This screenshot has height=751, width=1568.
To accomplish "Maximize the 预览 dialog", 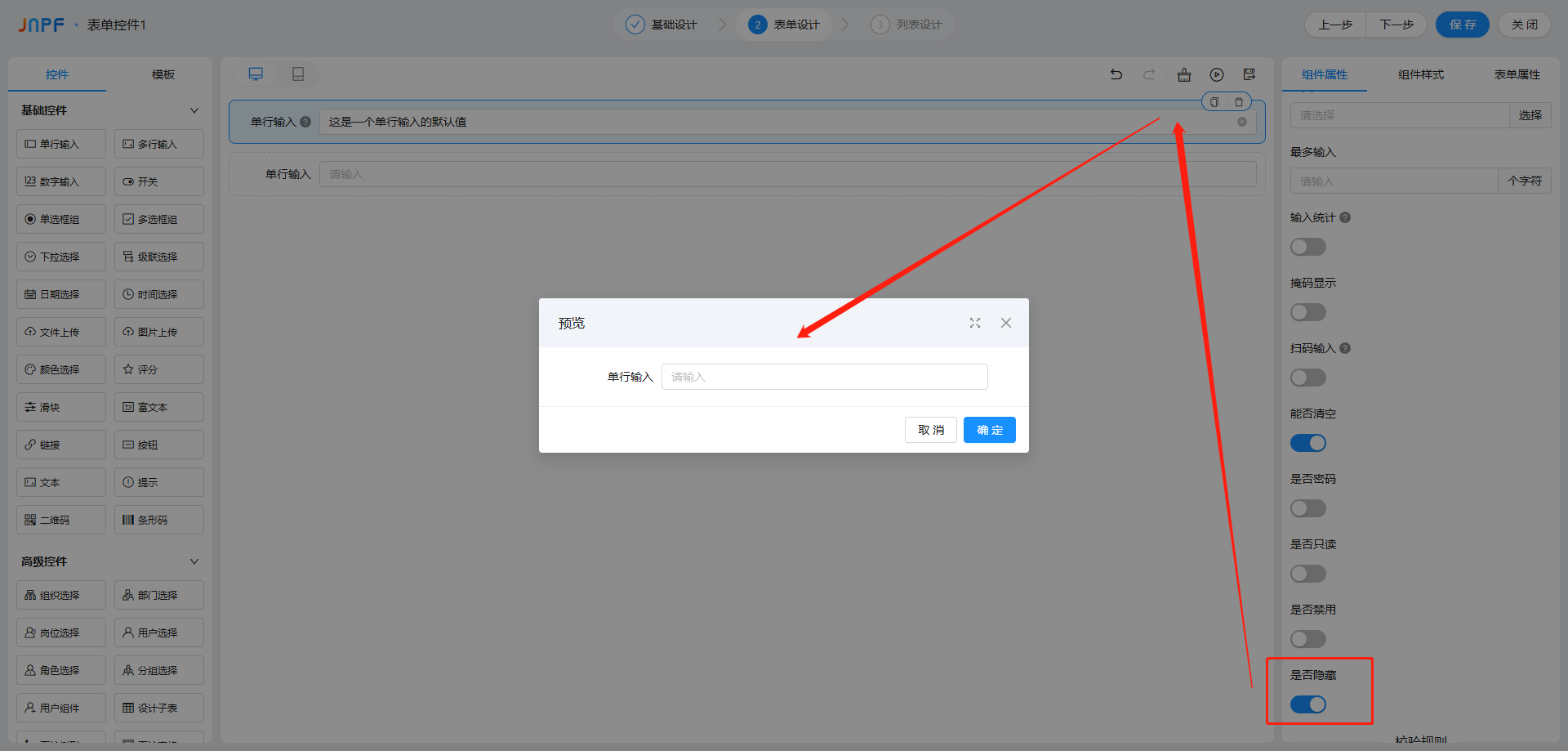I will (x=975, y=323).
